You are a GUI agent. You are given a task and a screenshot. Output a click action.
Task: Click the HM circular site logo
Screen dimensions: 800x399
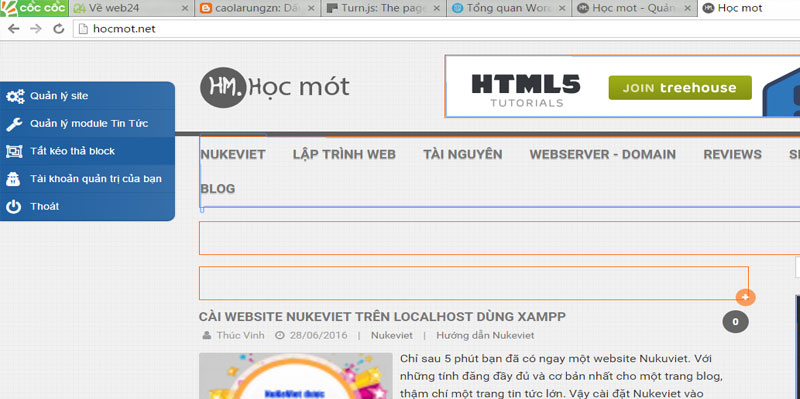(223, 87)
